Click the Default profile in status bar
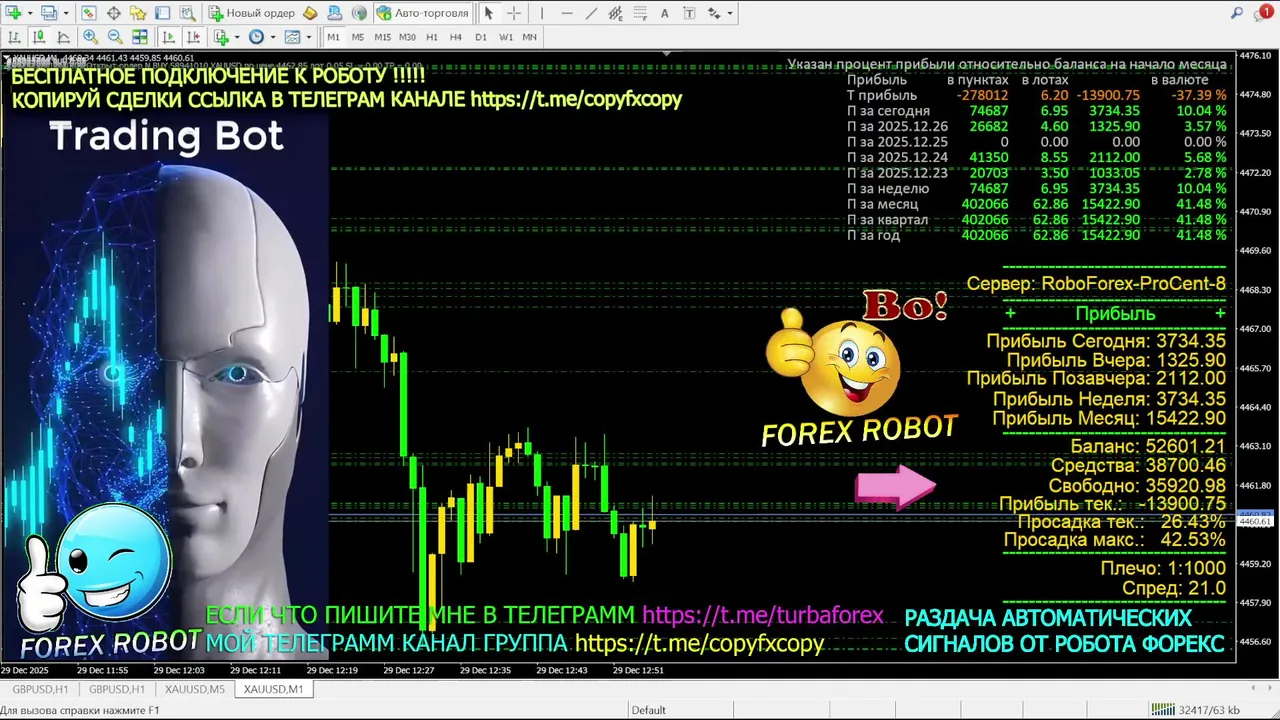This screenshot has height=720, width=1280. (648, 710)
